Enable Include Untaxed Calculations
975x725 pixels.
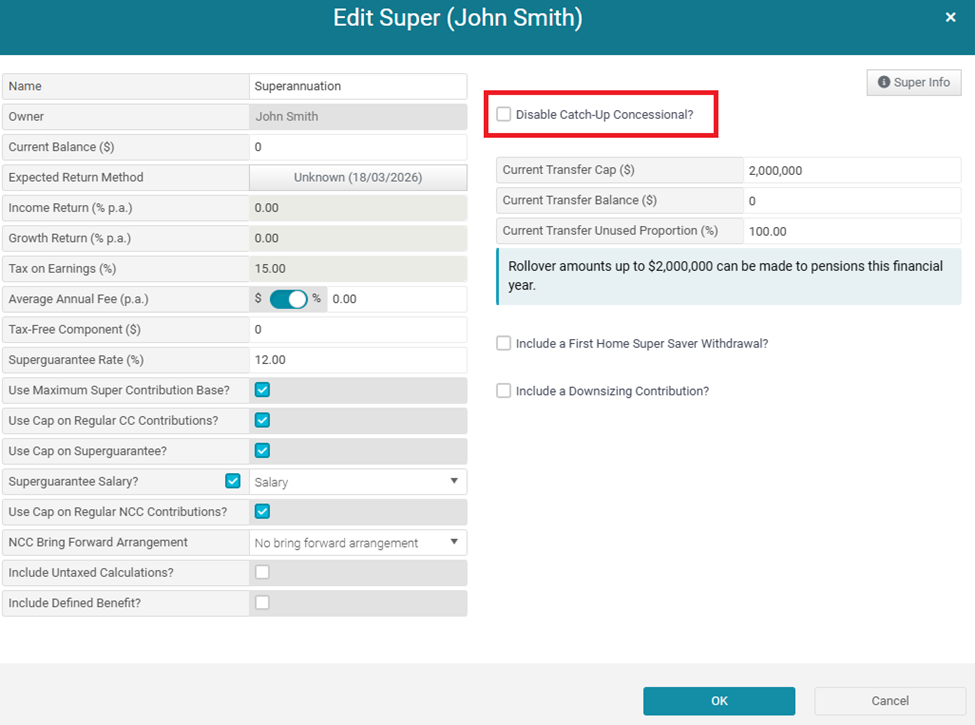tap(262, 573)
